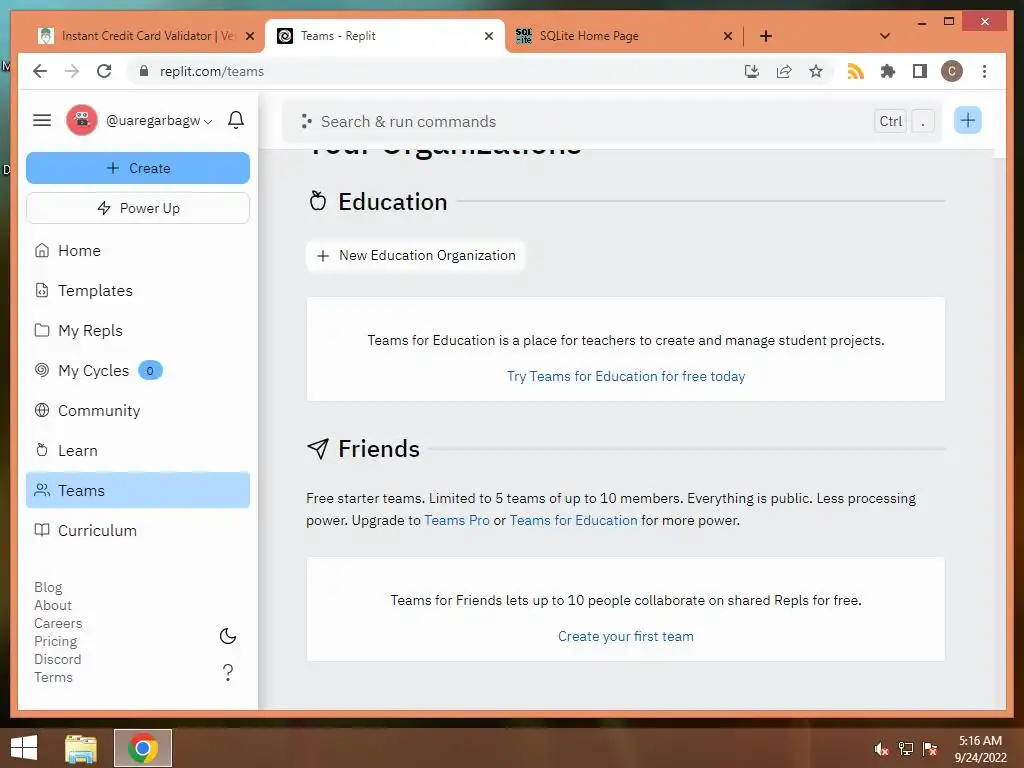Go back in browser history
The width and height of the screenshot is (1024, 768).
[40, 71]
